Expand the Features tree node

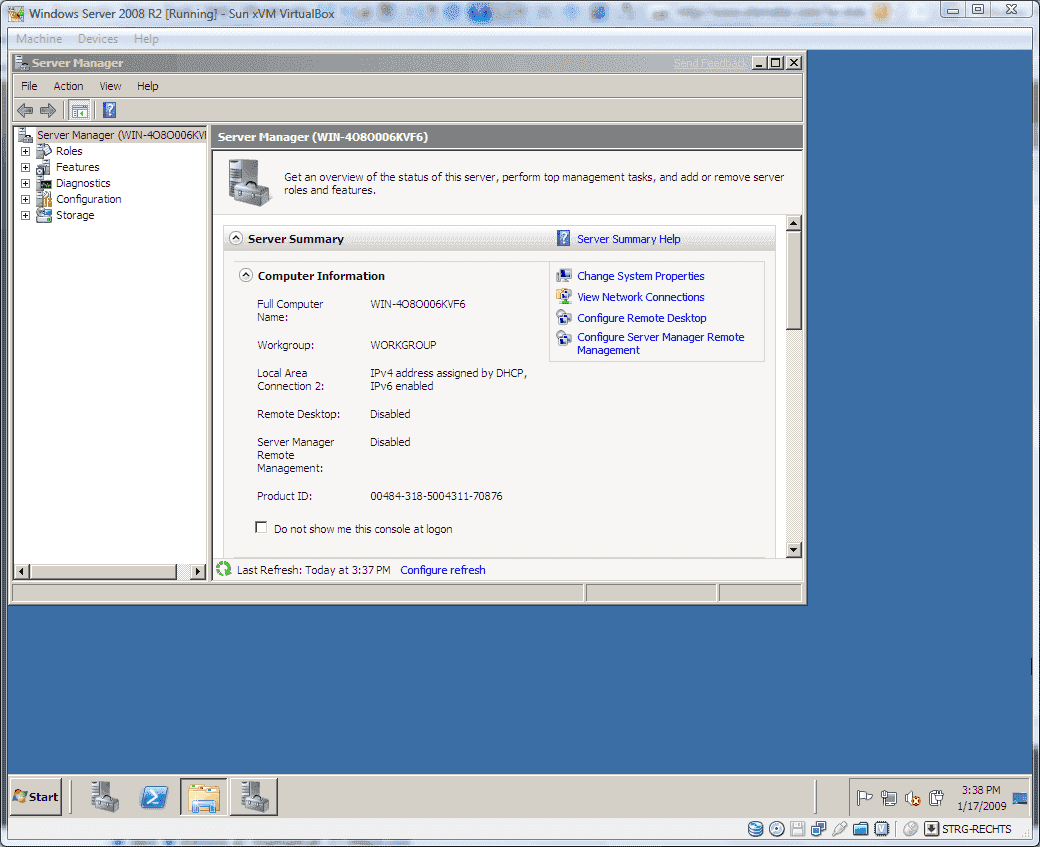tap(25, 167)
